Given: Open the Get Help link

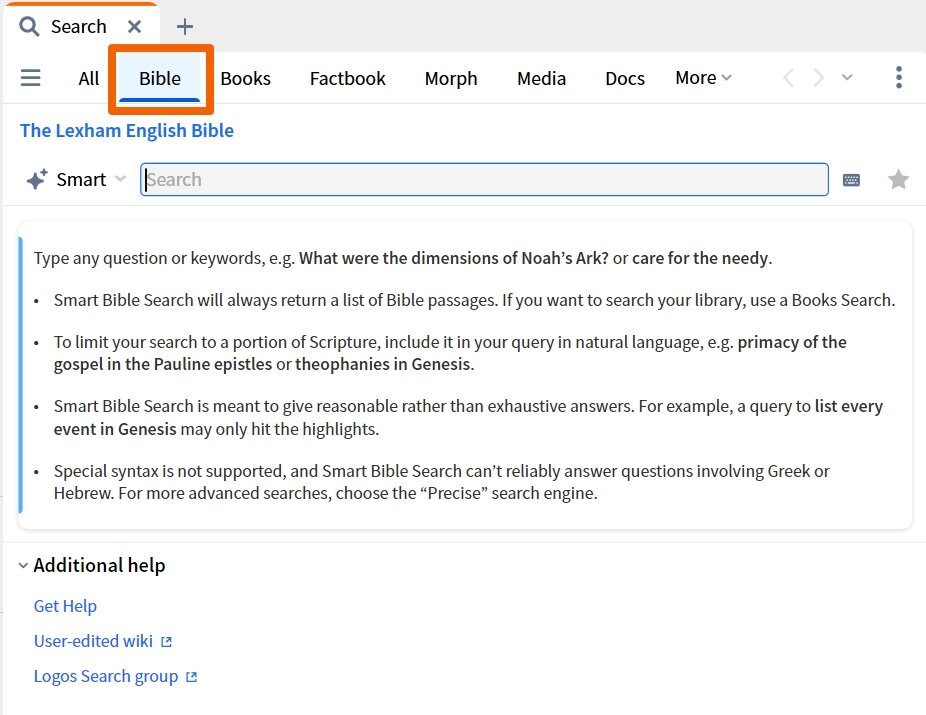Looking at the screenshot, I should pos(65,606).
